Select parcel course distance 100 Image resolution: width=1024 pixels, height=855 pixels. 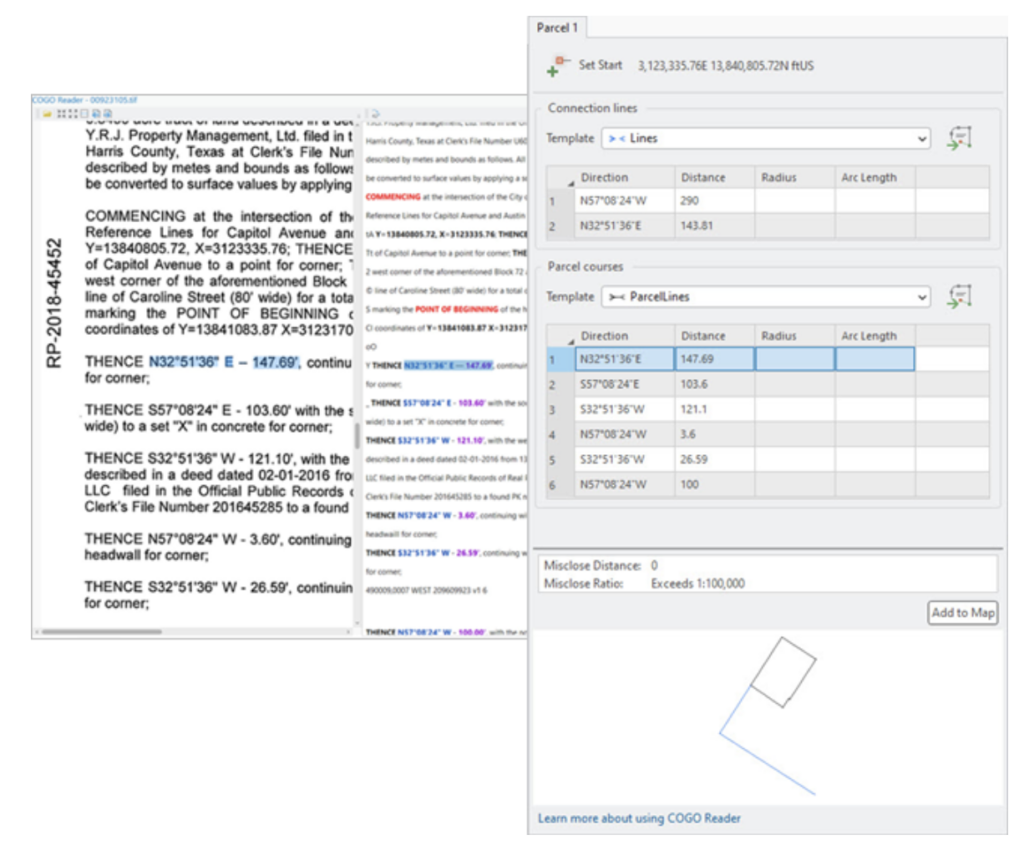715,485
